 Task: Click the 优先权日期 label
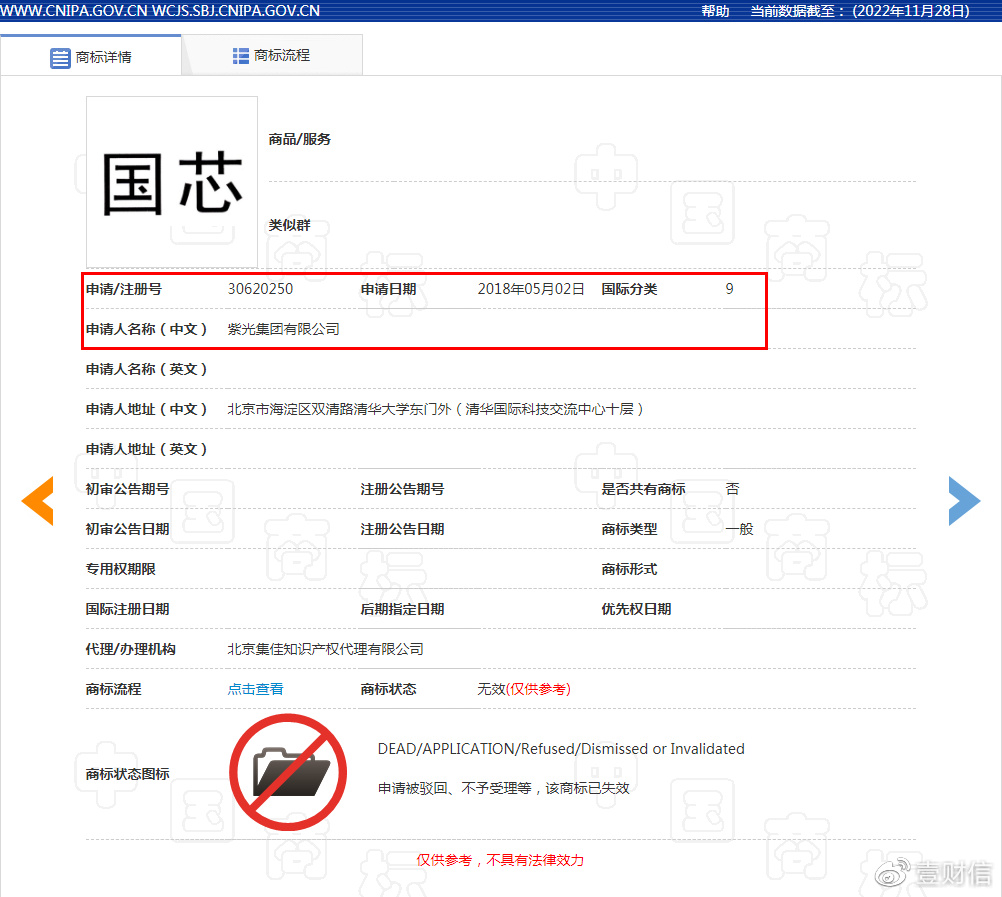pos(636,609)
